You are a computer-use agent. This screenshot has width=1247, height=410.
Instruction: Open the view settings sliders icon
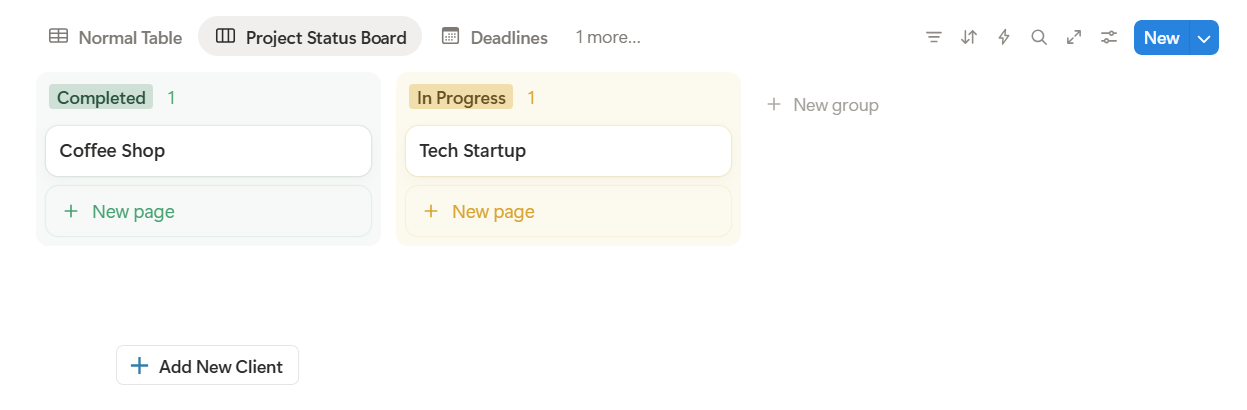point(1109,38)
